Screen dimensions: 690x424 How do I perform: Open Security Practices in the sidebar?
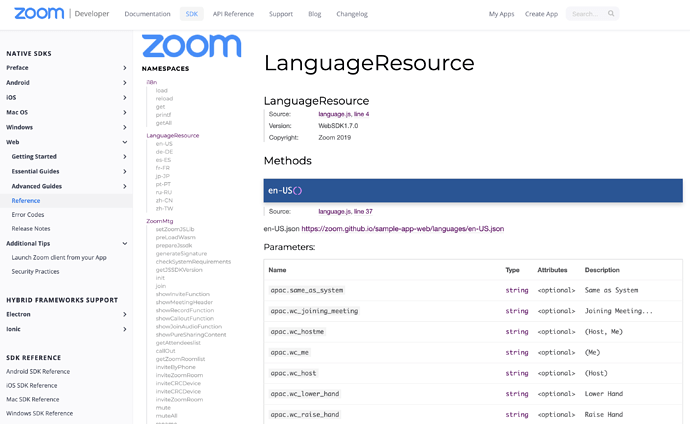point(35,272)
